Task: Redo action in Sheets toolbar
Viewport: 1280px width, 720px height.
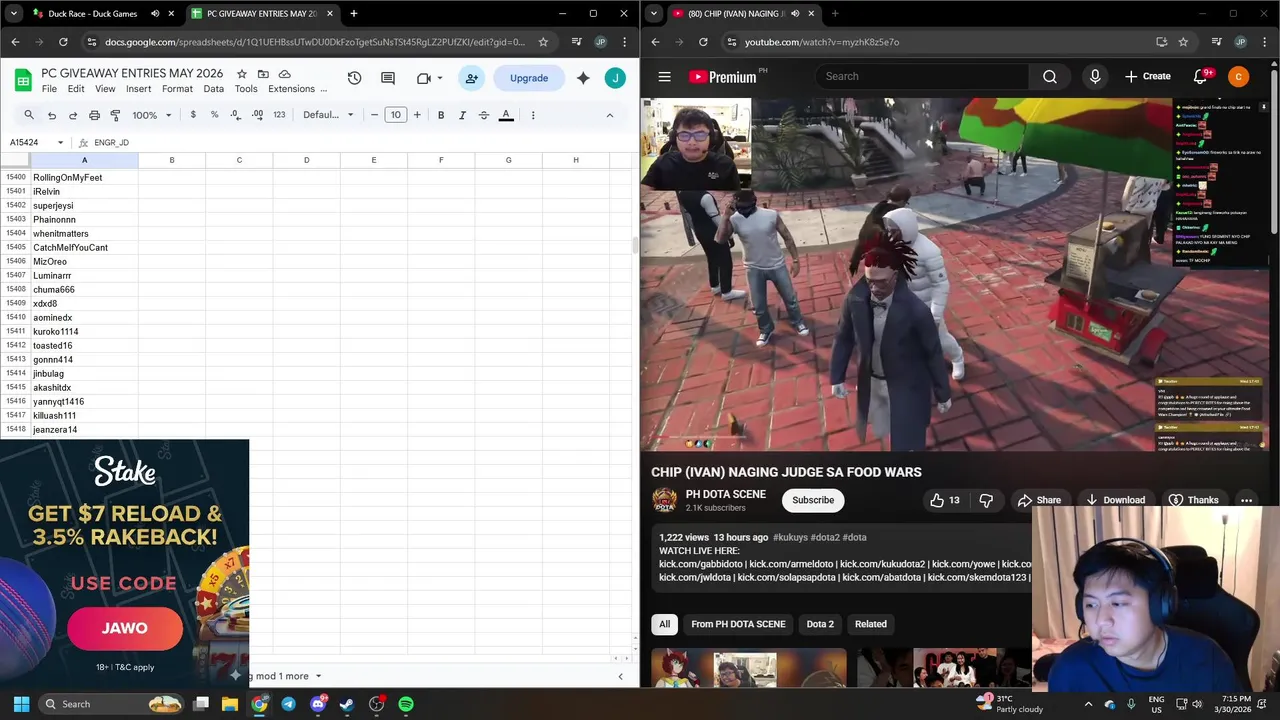Action: pyautogui.click(x=73, y=115)
